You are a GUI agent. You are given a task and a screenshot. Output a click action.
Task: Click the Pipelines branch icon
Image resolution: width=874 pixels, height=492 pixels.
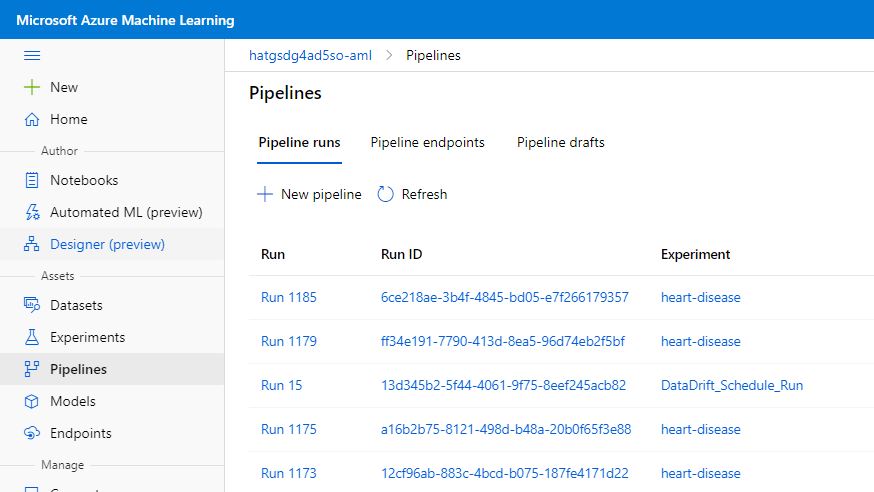[32, 369]
